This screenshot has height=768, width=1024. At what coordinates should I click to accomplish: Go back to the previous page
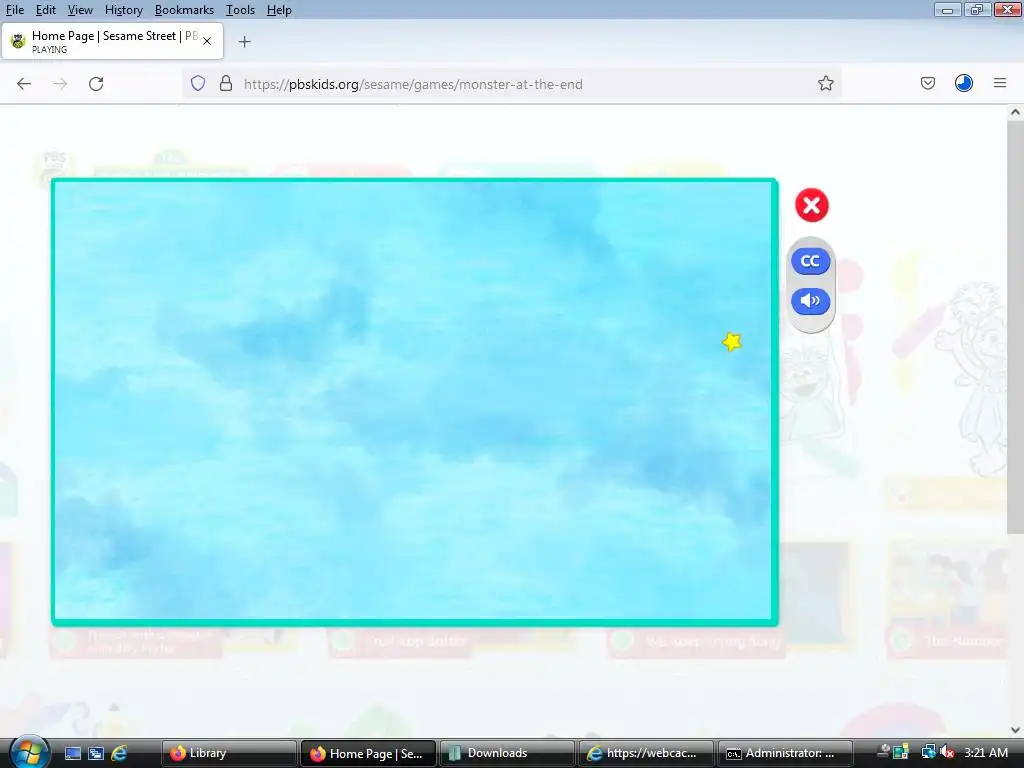coord(24,84)
